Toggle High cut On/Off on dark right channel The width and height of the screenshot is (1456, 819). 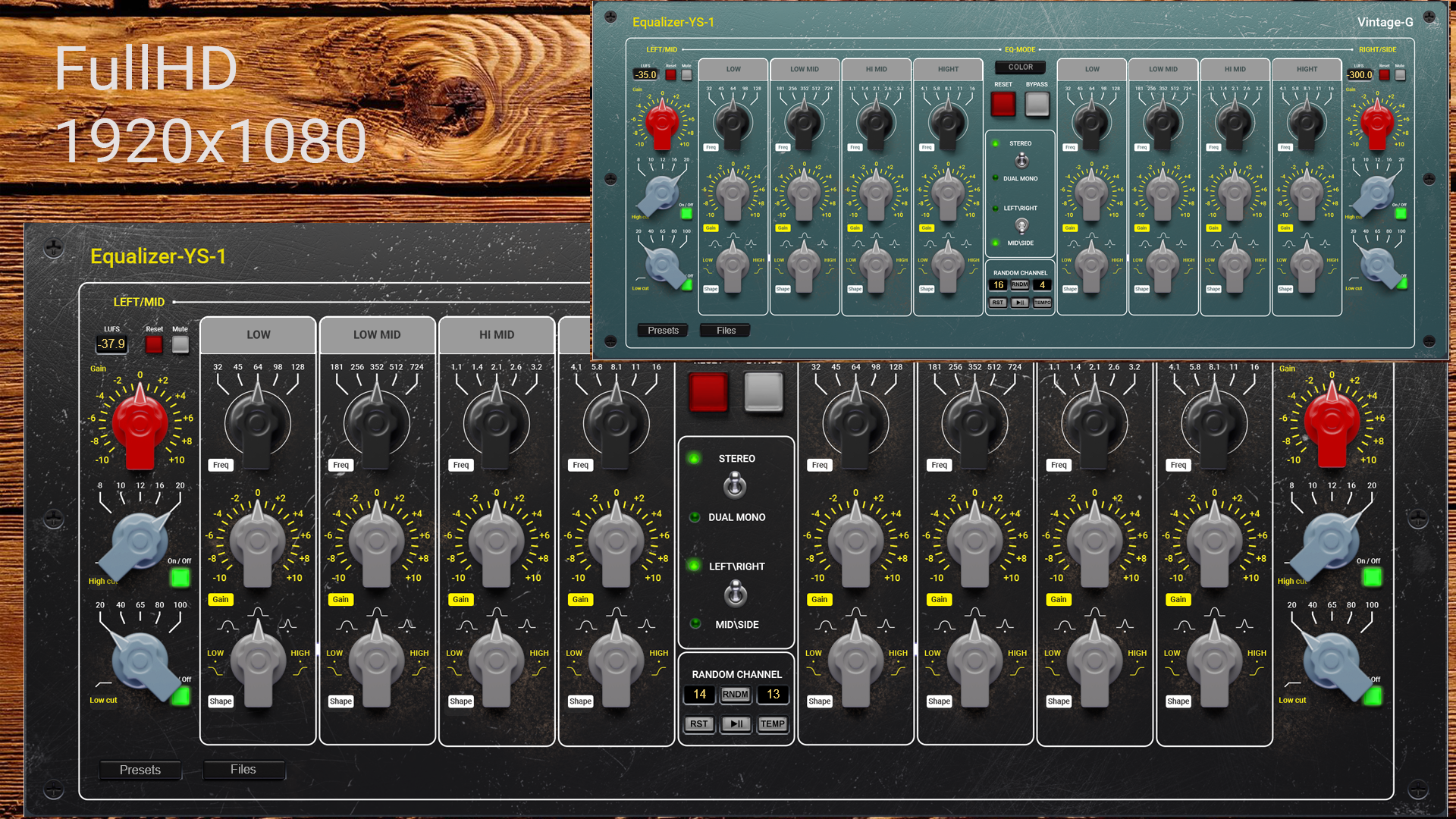click(x=1373, y=578)
